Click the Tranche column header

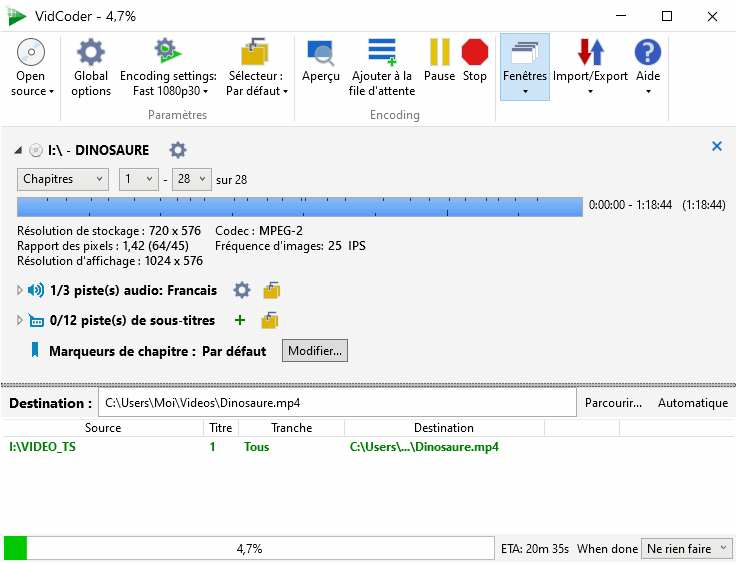tap(291, 428)
